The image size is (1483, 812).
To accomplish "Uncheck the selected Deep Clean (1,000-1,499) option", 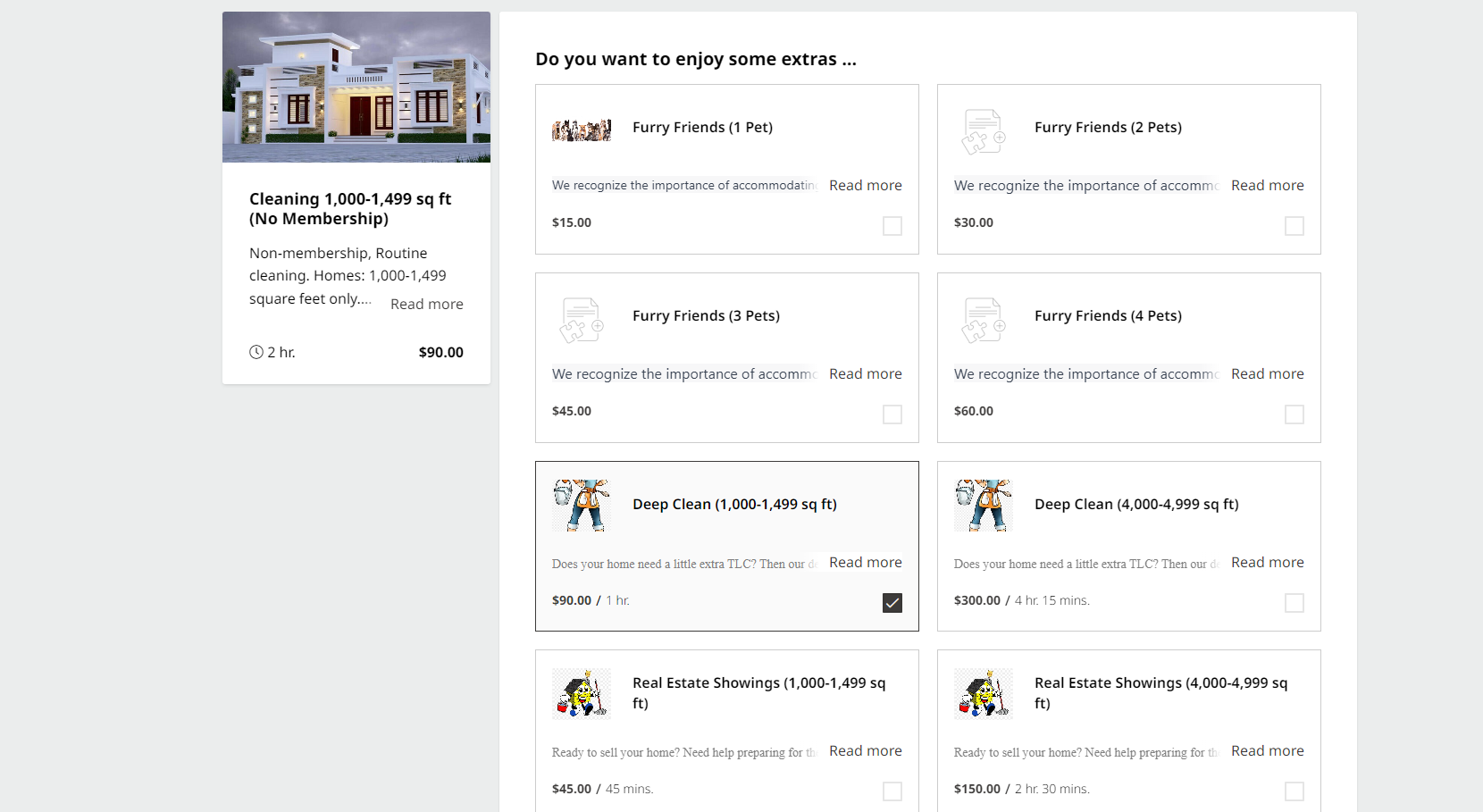I will click(892, 603).
